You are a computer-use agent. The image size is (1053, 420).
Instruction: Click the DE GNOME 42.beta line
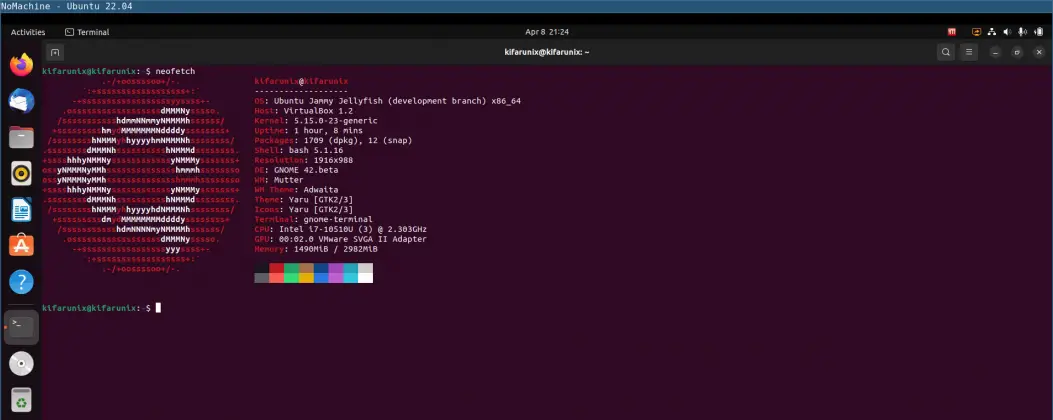296,170
